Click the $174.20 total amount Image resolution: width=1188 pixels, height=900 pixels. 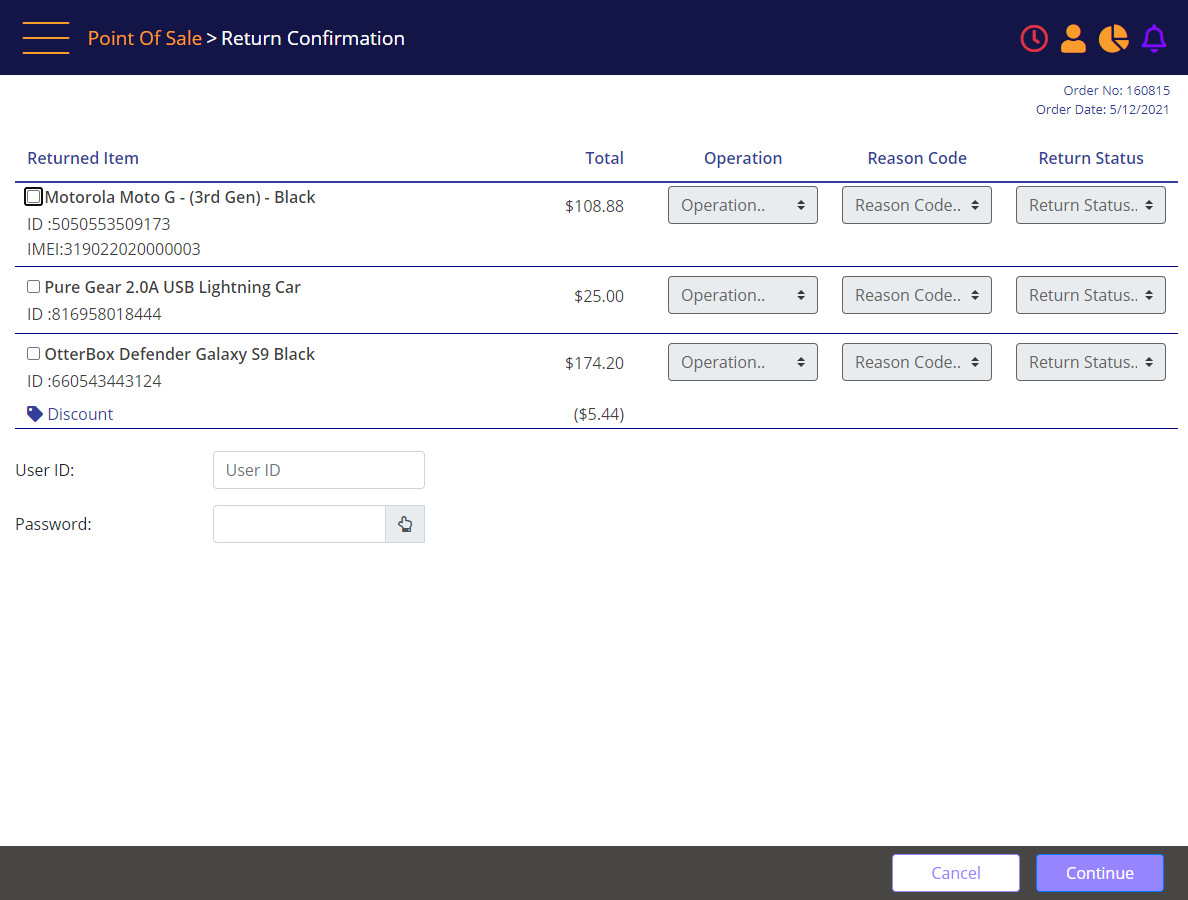pyautogui.click(x=594, y=363)
